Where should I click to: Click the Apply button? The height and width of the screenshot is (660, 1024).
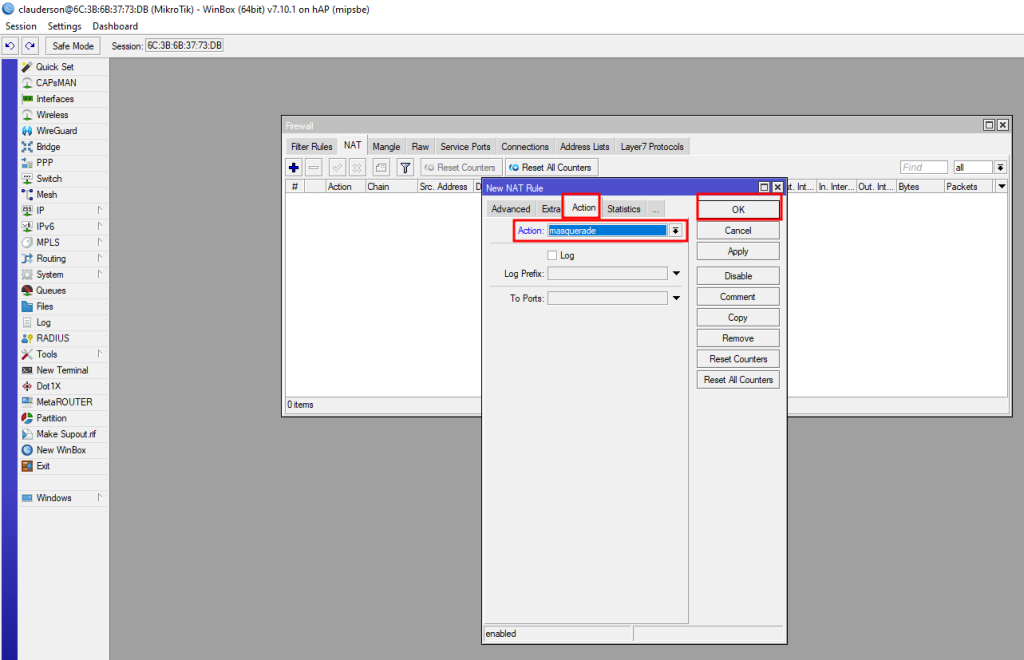[738, 252]
